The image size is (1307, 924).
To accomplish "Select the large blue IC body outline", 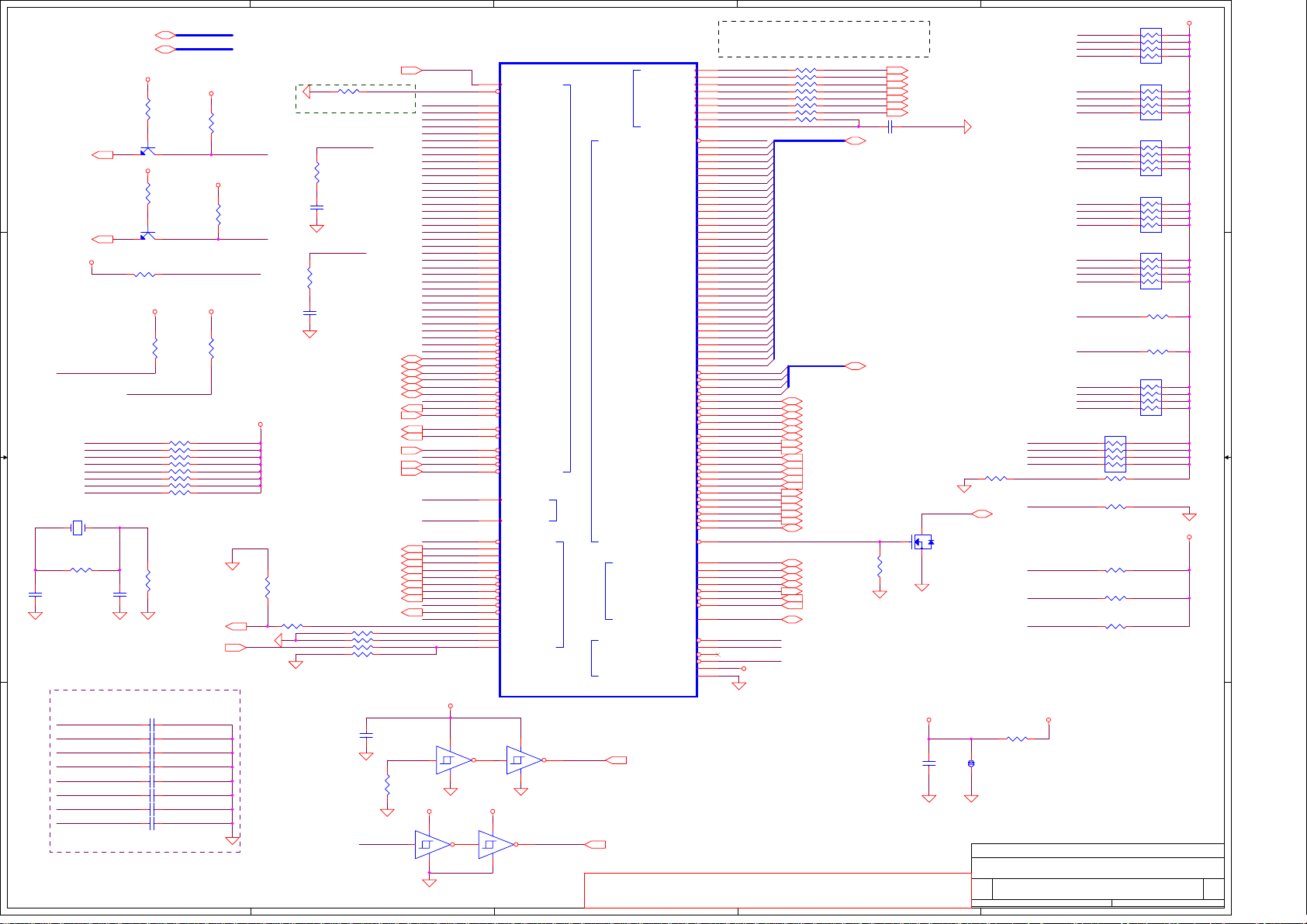I will coord(598,379).
